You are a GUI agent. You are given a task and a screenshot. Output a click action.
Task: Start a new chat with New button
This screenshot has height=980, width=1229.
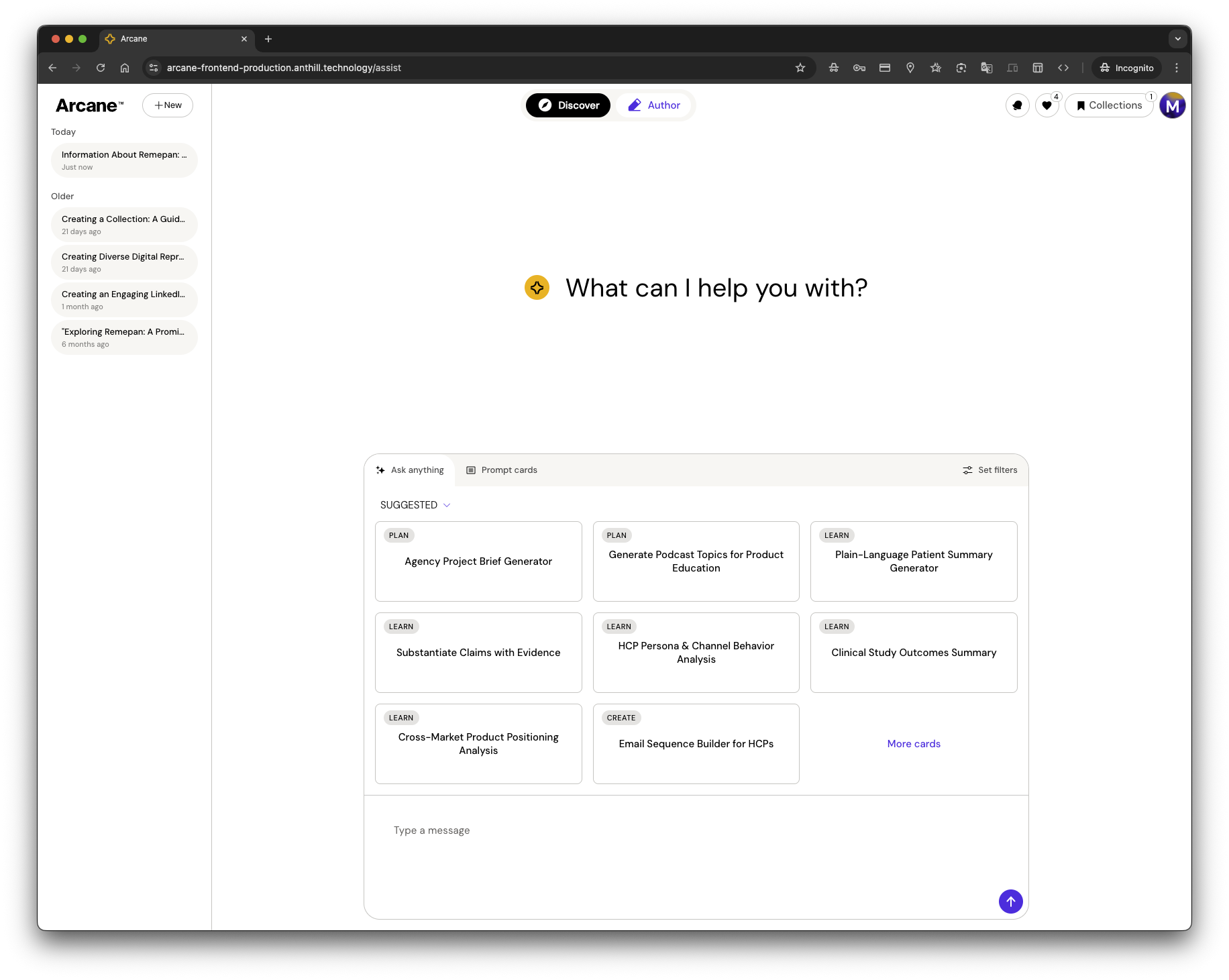[168, 105]
